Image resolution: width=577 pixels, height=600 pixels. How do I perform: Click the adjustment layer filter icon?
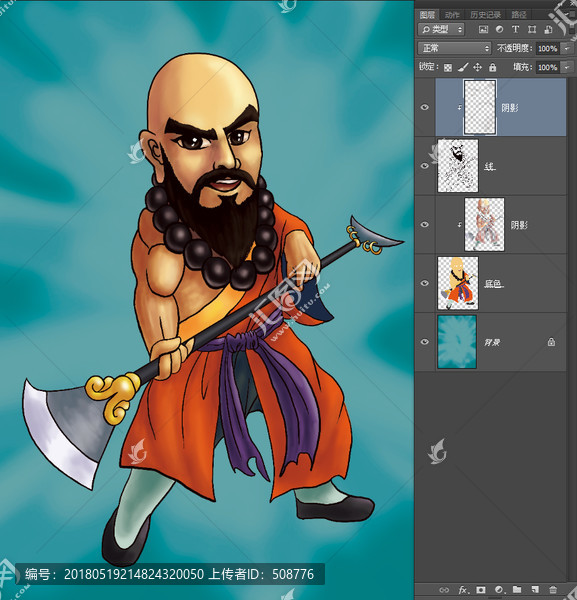tap(499, 29)
